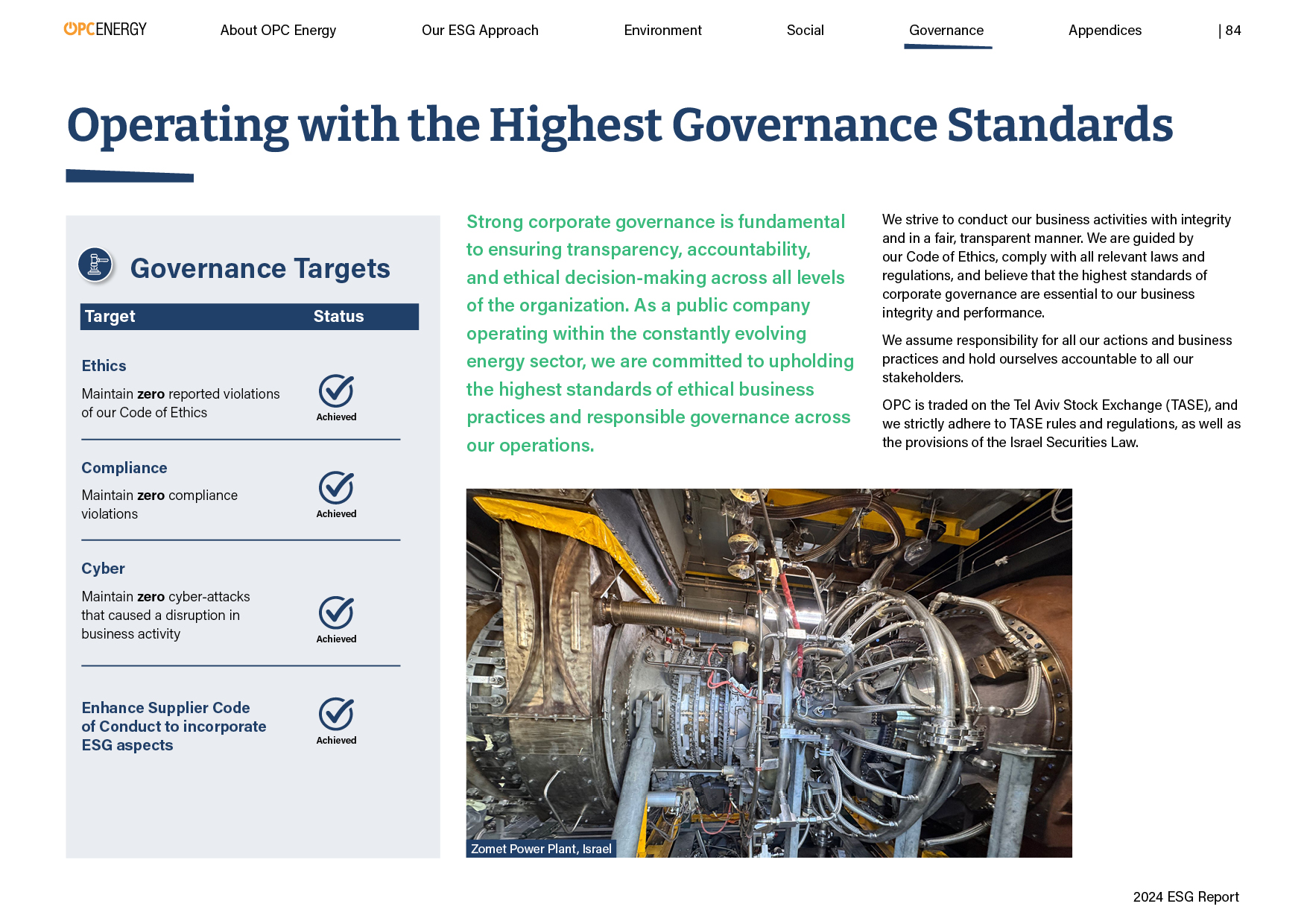
Task: Open the Our ESG Approach section
Action: click(480, 31)
